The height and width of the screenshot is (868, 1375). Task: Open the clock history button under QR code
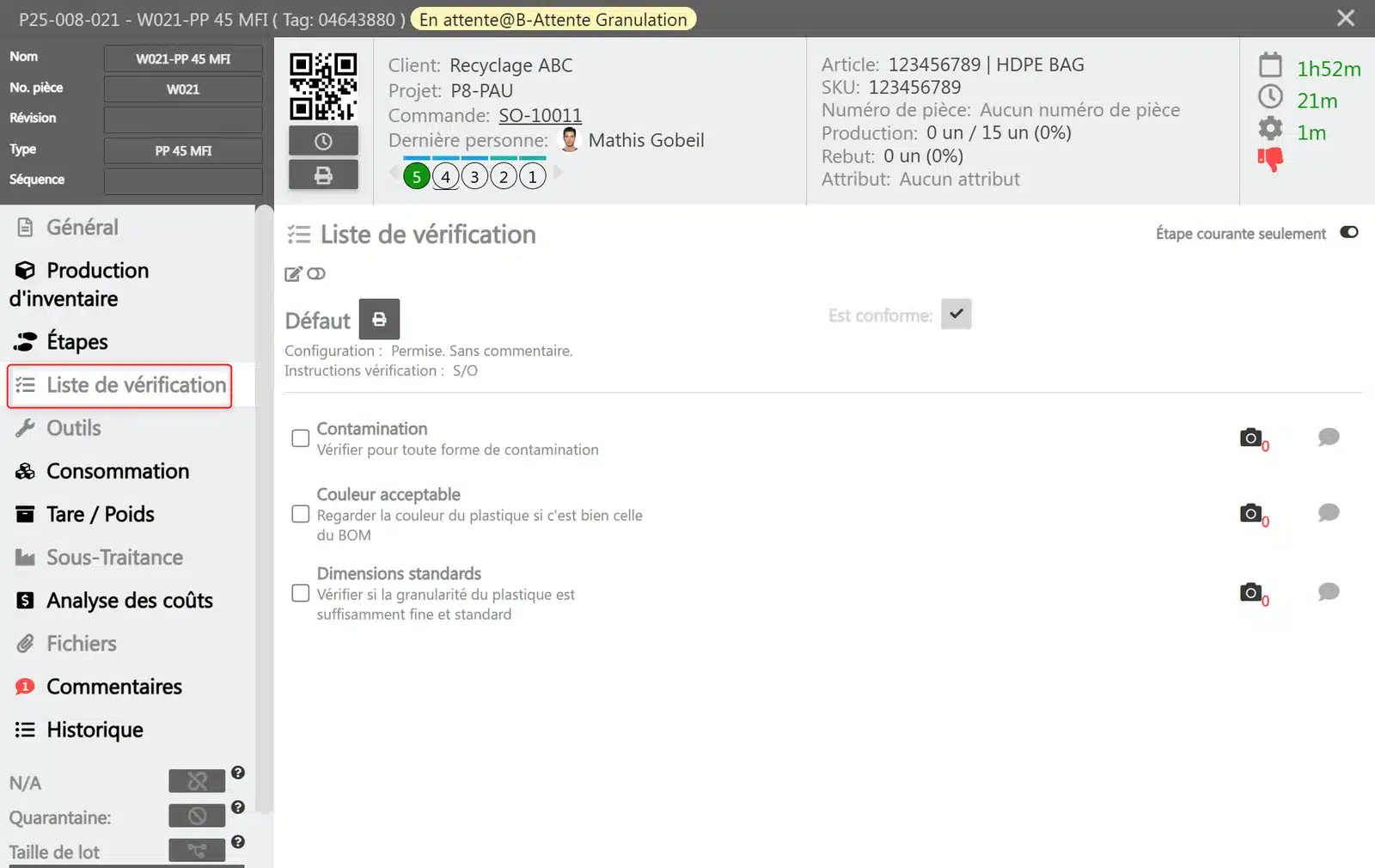323,141
